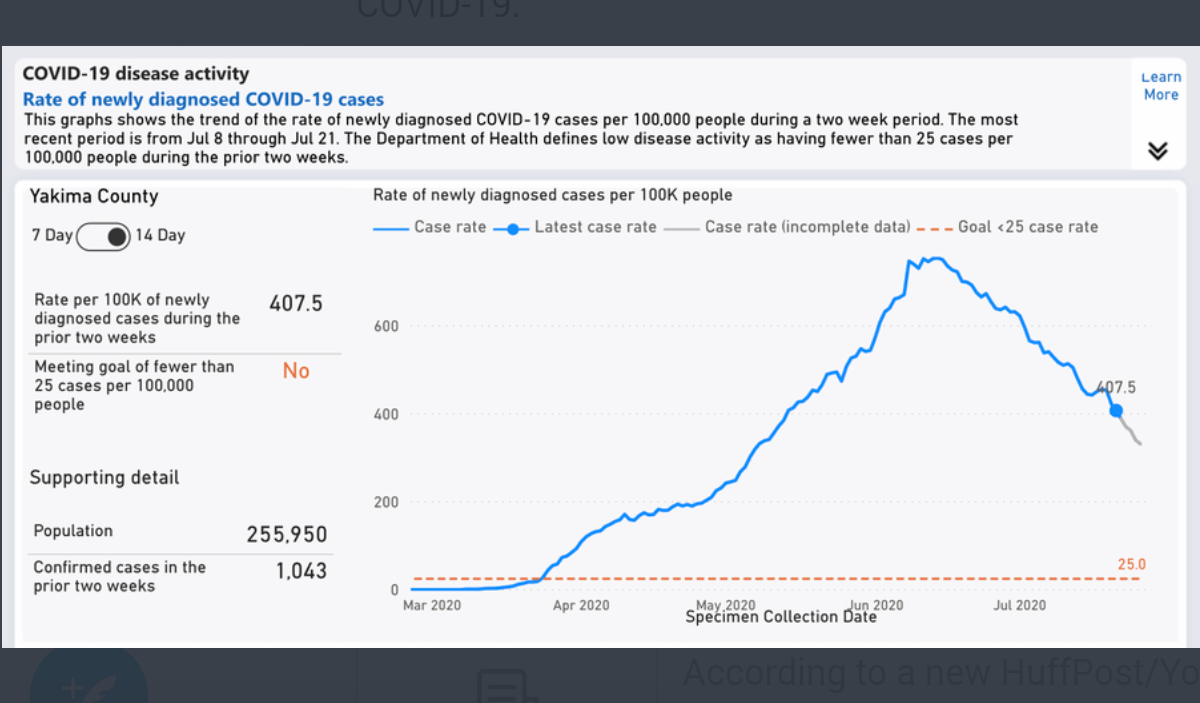Click the 'Population' row label
This screenshot has width=1200, height=703.
tap(73, 531)
